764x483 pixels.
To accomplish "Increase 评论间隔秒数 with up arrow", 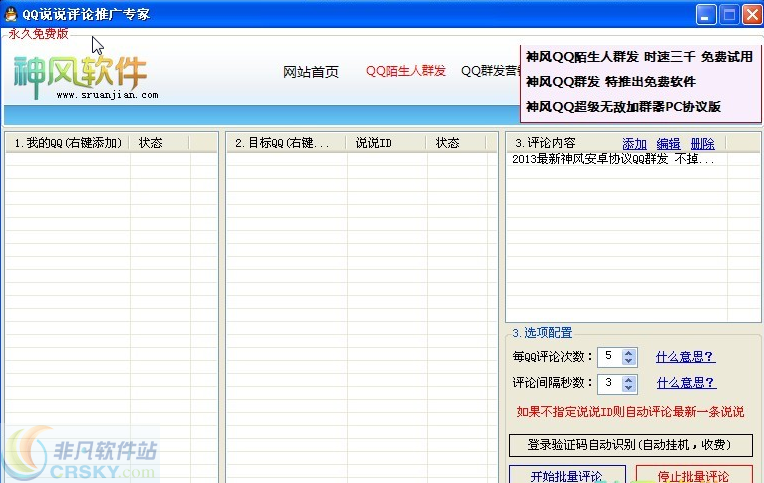I will pyautogui.click(x=628, y=378).
